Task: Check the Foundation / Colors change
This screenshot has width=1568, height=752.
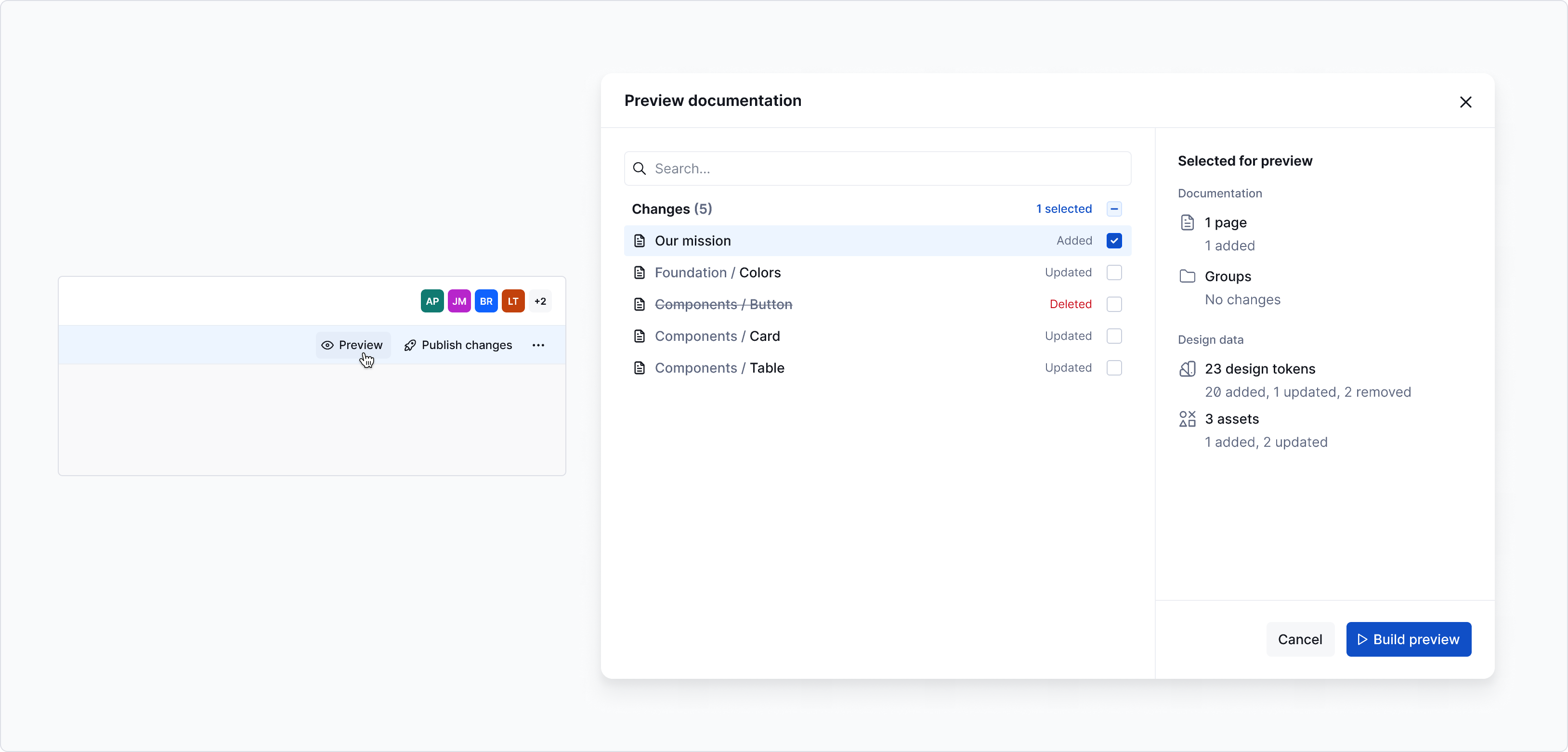Action: [x=1114, y=272]
